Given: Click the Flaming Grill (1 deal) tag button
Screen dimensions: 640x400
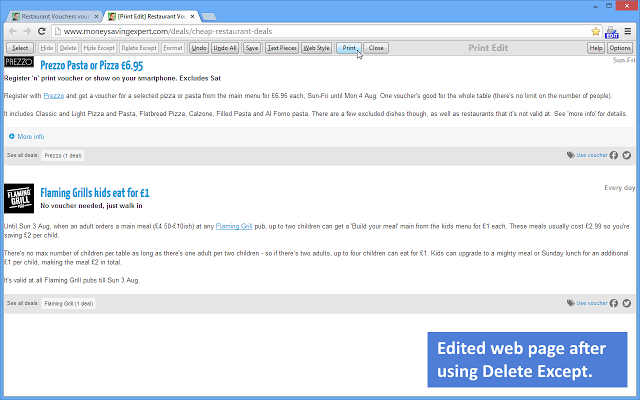Looking at the screenshot, I should pos(69,303).
